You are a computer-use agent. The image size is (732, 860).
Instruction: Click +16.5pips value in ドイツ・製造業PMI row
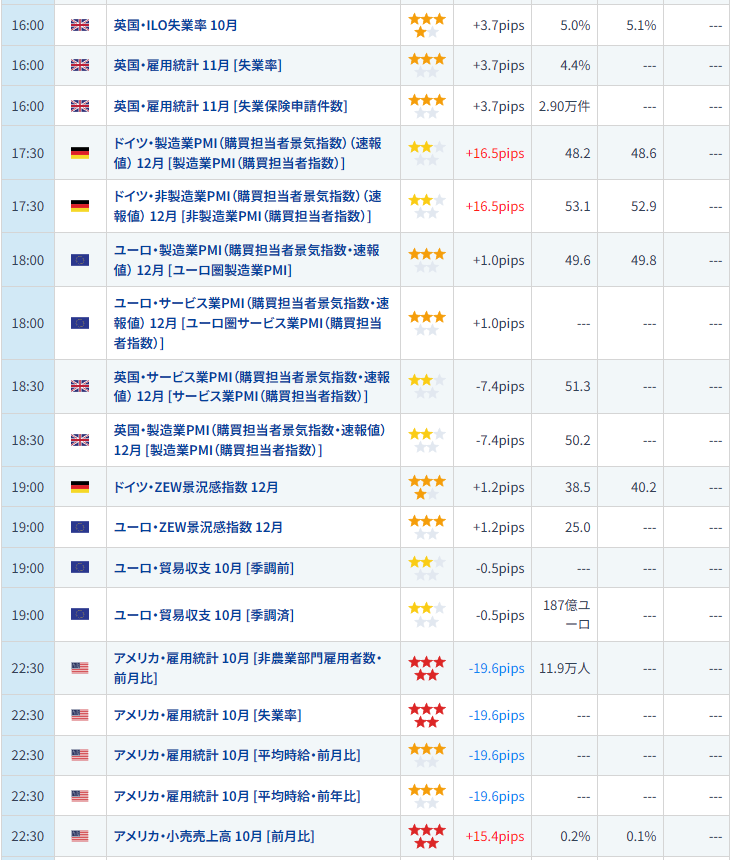click(x=494, y=153)
